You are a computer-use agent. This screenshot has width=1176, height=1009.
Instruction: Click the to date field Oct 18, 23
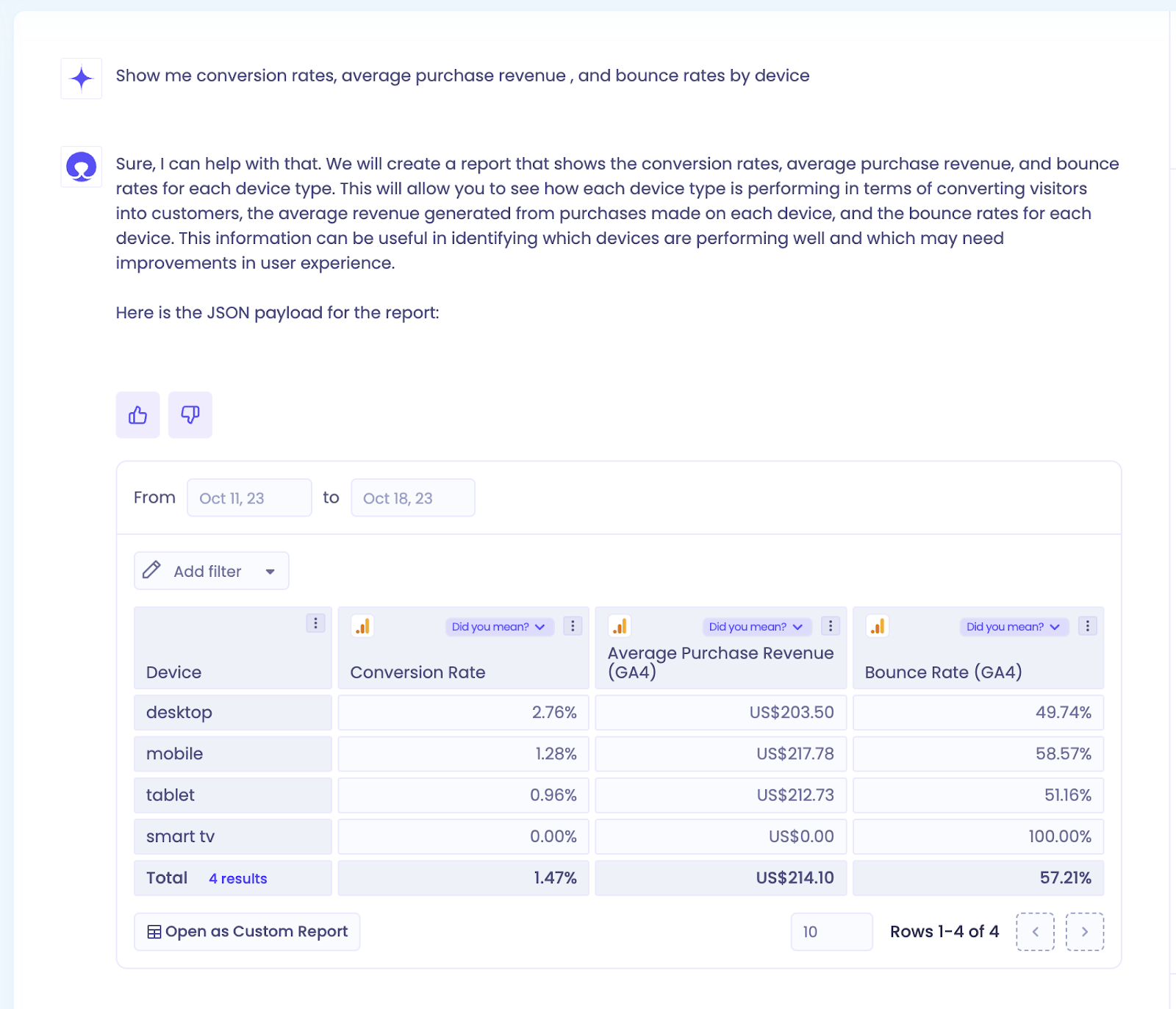click(413, 498)
